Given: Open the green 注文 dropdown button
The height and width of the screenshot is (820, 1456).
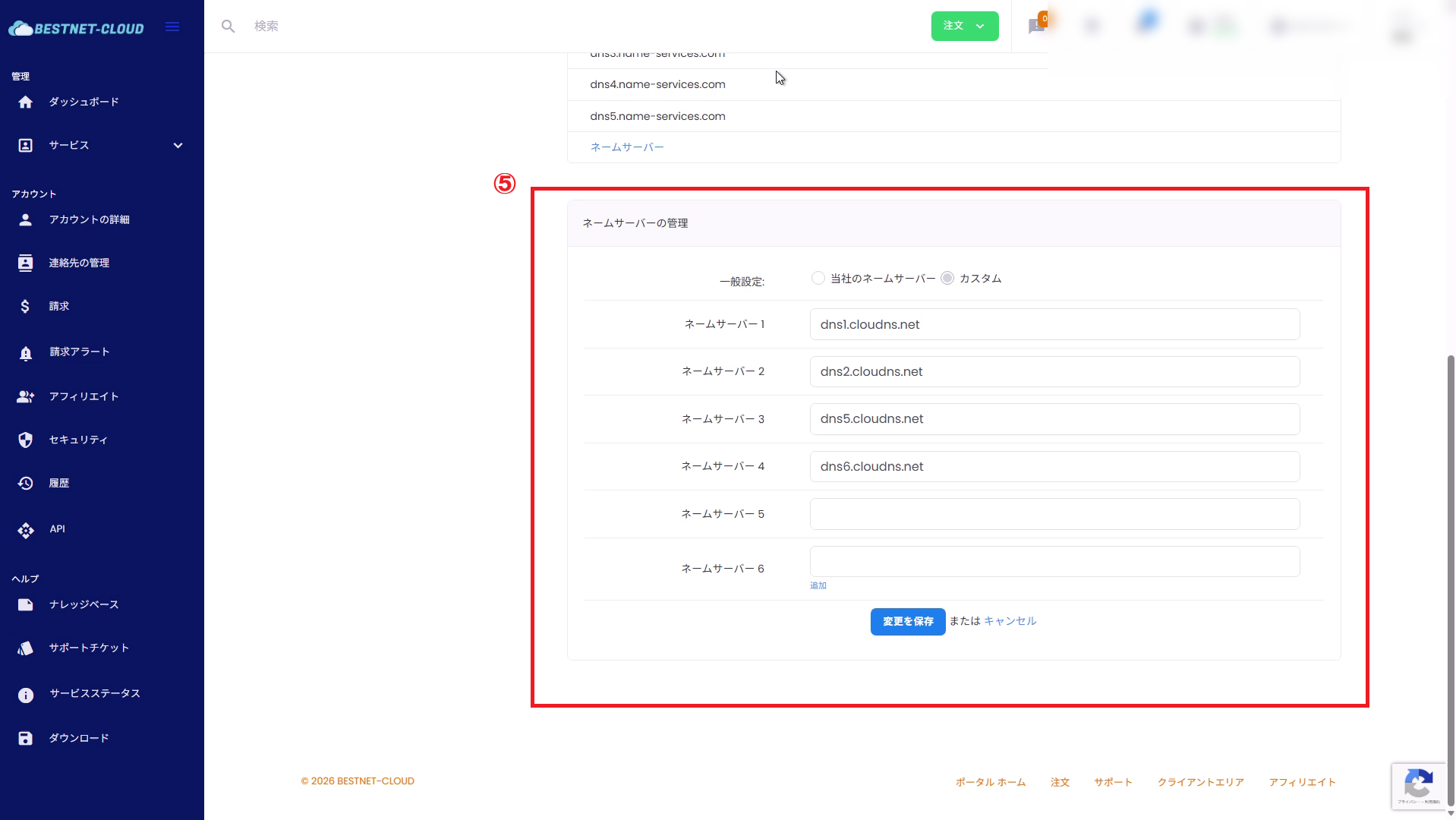Looking at the screenshot, I should pyautogui.click(x=964, y=26).
